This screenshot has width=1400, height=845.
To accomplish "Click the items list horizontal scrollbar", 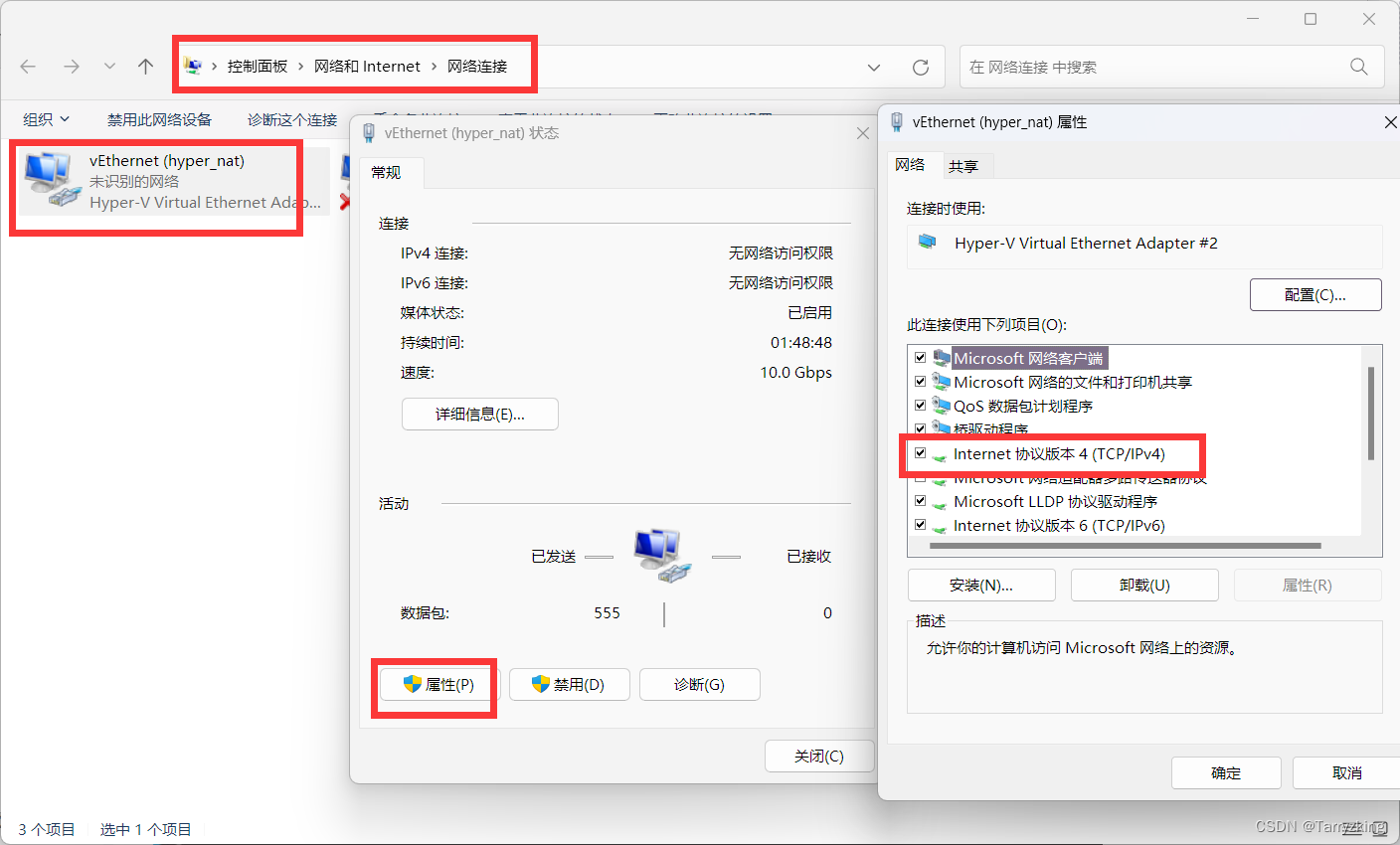I will 1125,546.
